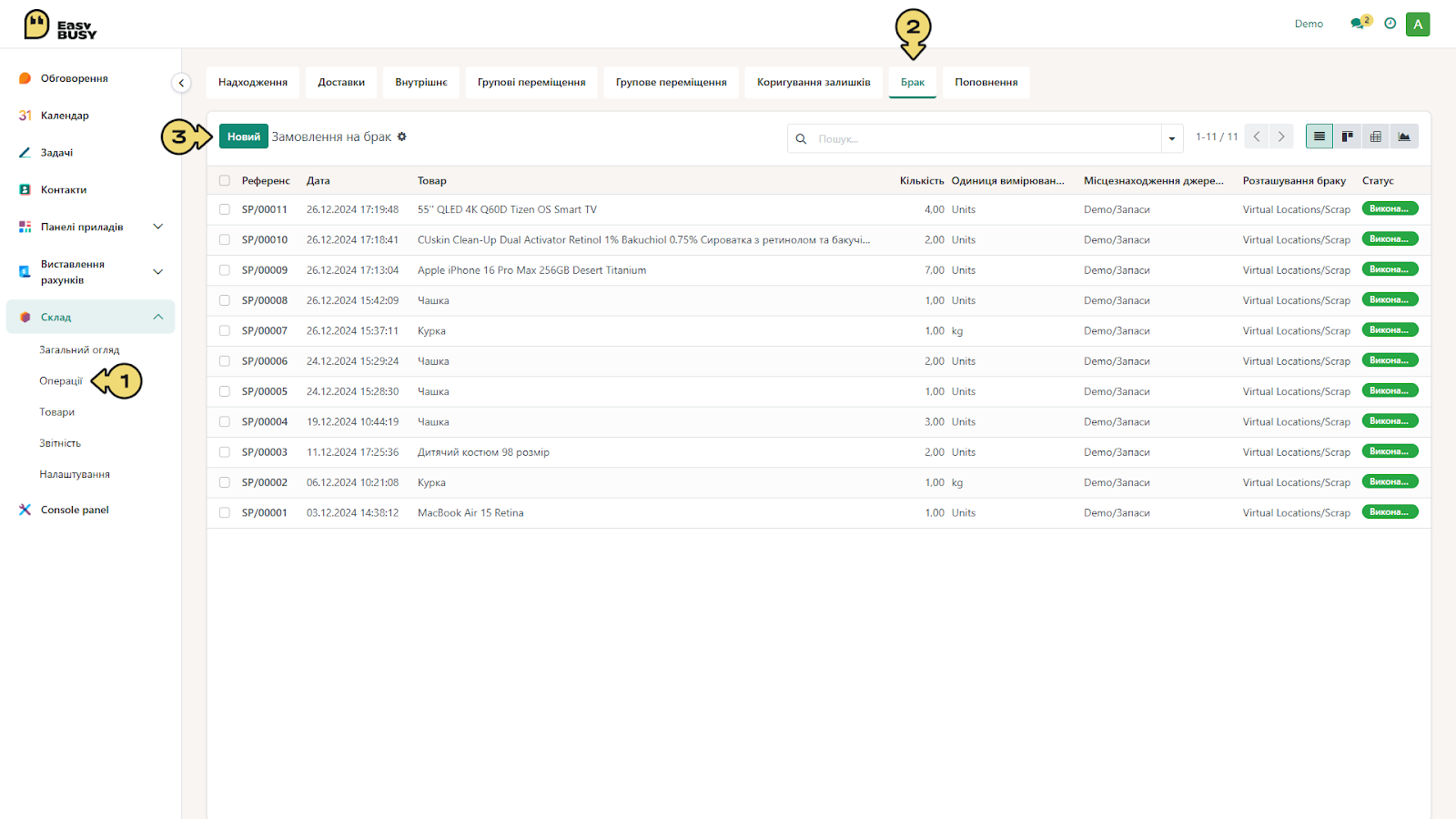Switch to kanban view icon
This screenshot has width=1456, height=819.
point(1348,136)
